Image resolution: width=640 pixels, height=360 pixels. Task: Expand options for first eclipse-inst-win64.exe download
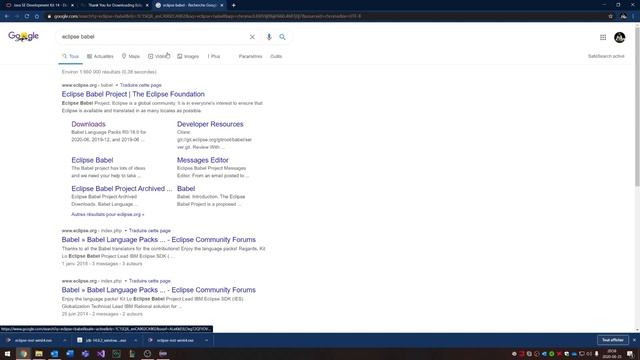tap(65, 340)
